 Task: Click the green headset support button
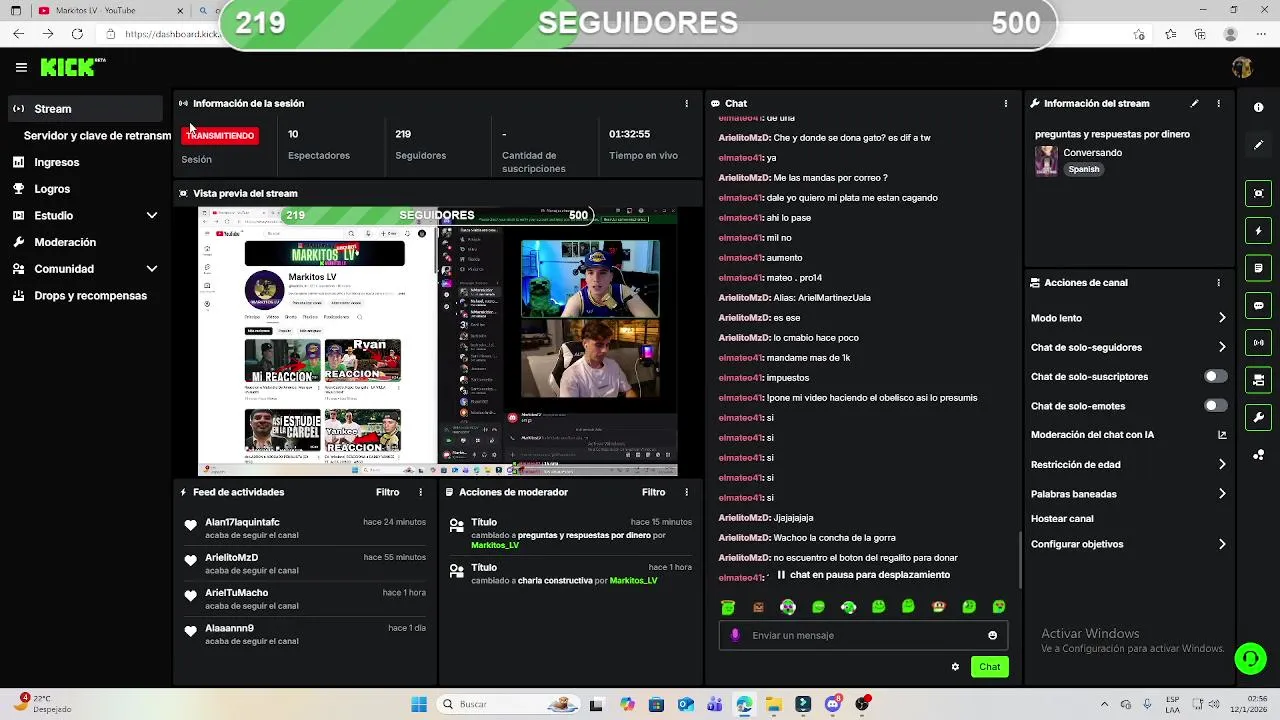tap(1250, 658)
